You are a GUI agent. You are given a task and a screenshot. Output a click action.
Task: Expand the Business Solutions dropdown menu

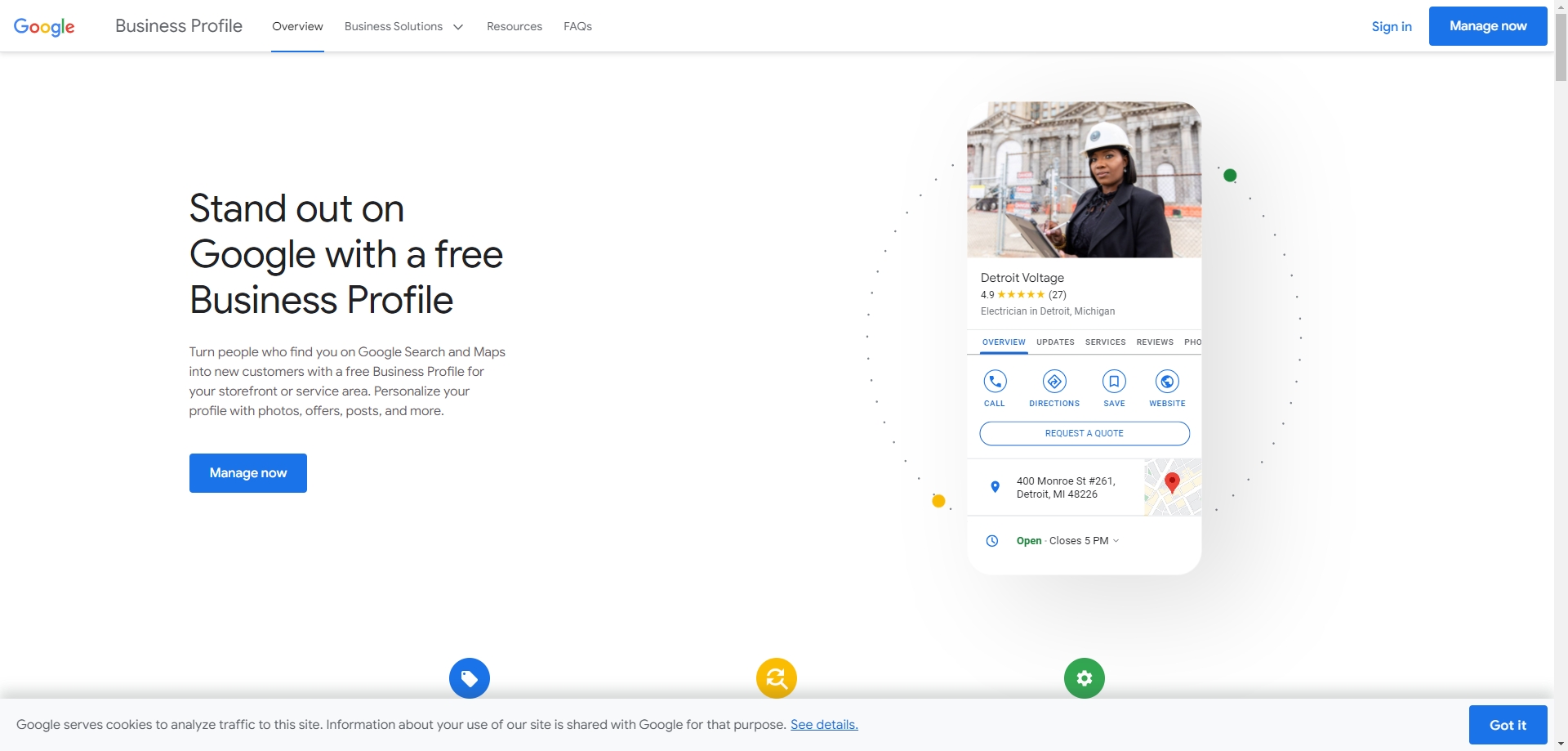(403, 26)
